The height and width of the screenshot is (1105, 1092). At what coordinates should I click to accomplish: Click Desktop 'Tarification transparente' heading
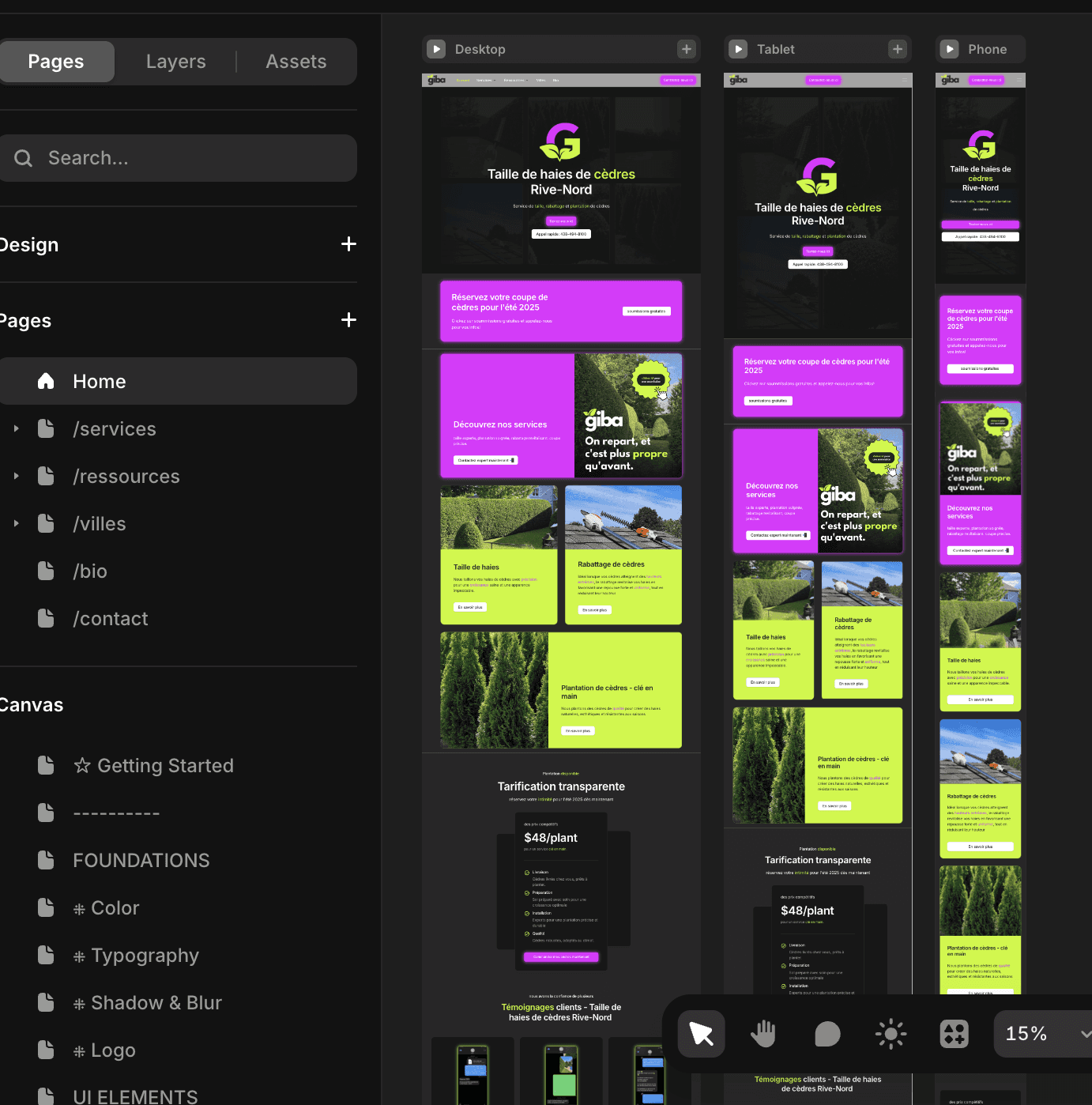coord(561,786)
